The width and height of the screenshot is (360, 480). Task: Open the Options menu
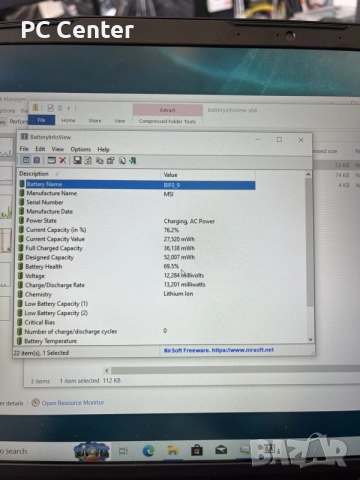[x=81, y=149]
